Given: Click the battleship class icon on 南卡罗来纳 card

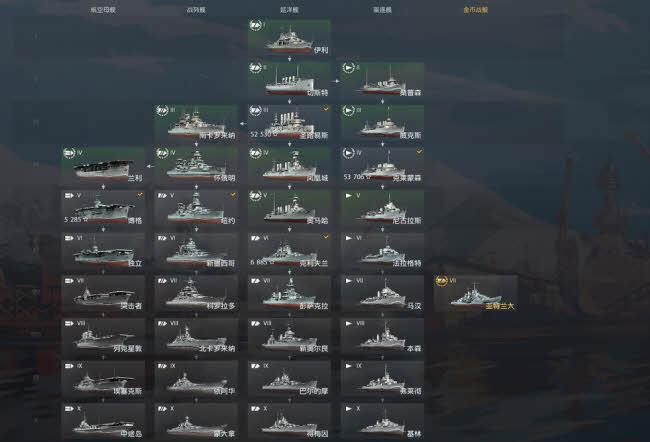Looking at the screenshot, I should pyautogui.click(x=162, y=110).
